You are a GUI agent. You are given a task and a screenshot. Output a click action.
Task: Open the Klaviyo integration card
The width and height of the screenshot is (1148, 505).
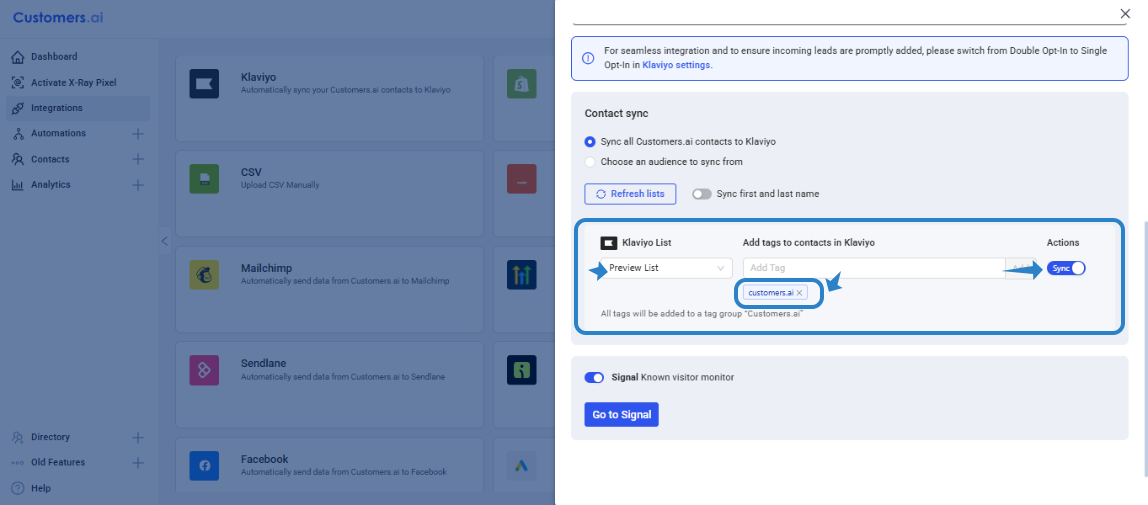pyautogui.click(x=329, y=98)
